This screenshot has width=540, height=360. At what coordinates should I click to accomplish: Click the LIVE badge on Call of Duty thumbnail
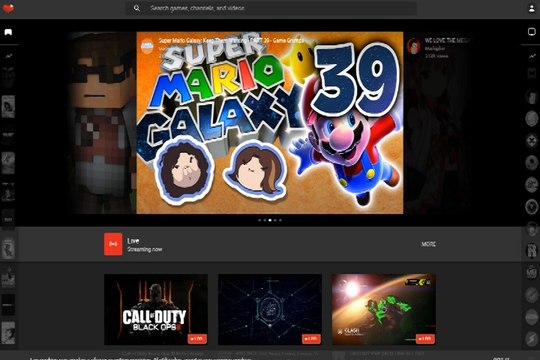click(x=197, y=339)
